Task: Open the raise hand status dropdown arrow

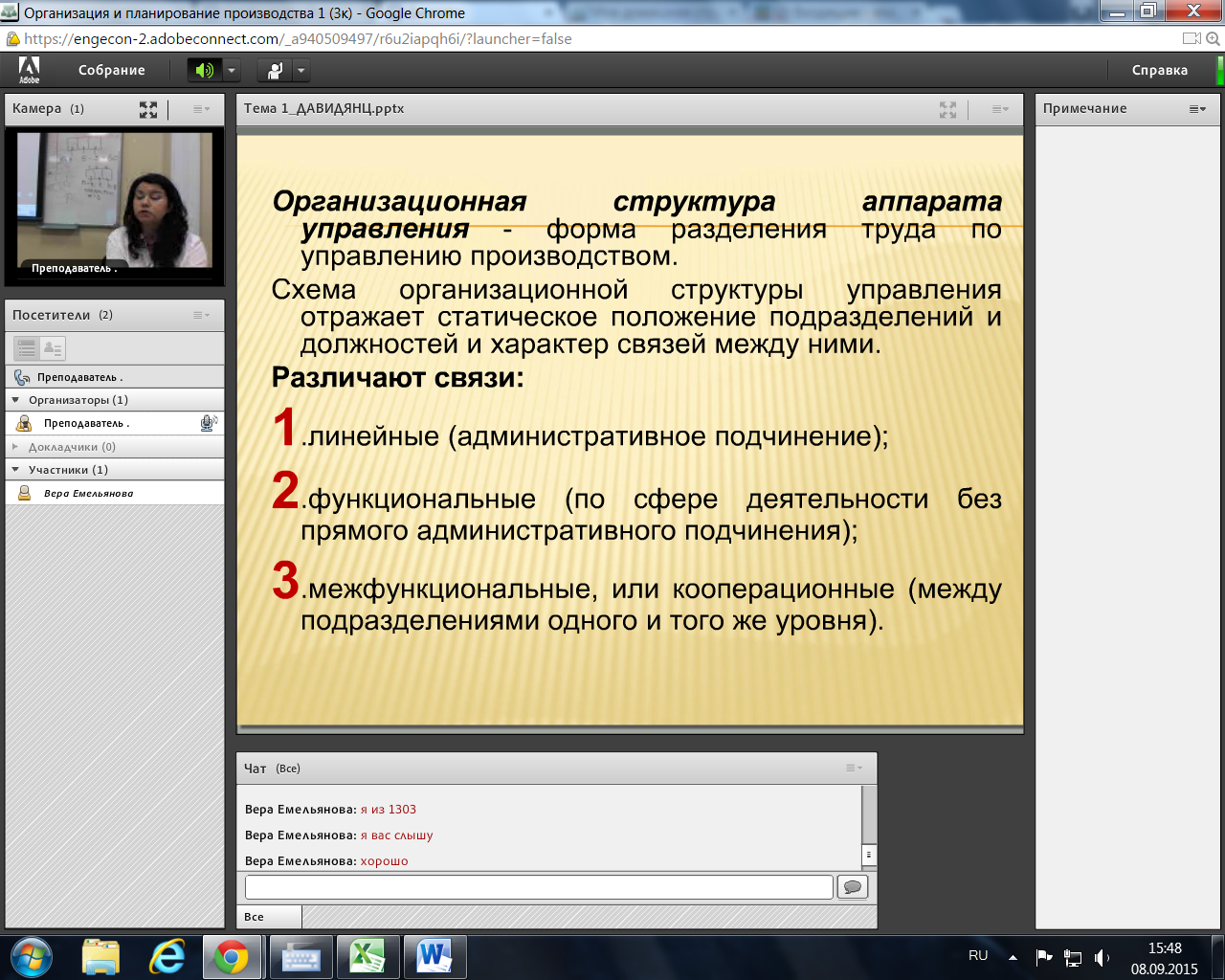Action: pyautogui.click(x=301, y=71)
